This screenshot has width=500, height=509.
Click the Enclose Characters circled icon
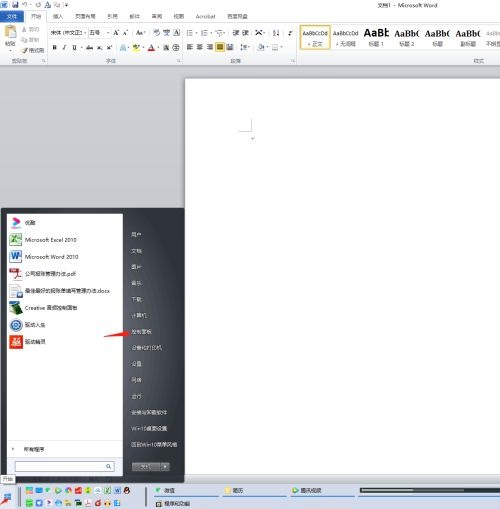click(x=176, y=48)
